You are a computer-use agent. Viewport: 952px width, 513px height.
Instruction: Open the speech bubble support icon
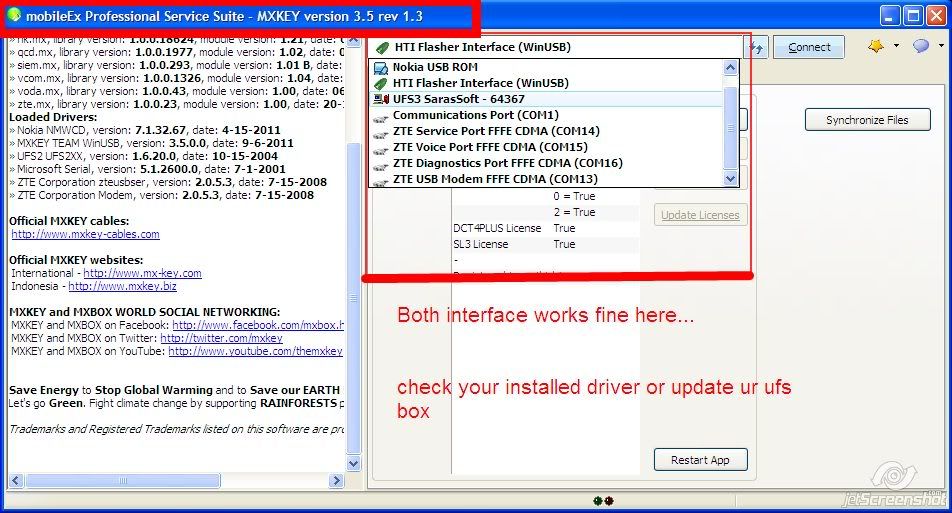[921, 46]
